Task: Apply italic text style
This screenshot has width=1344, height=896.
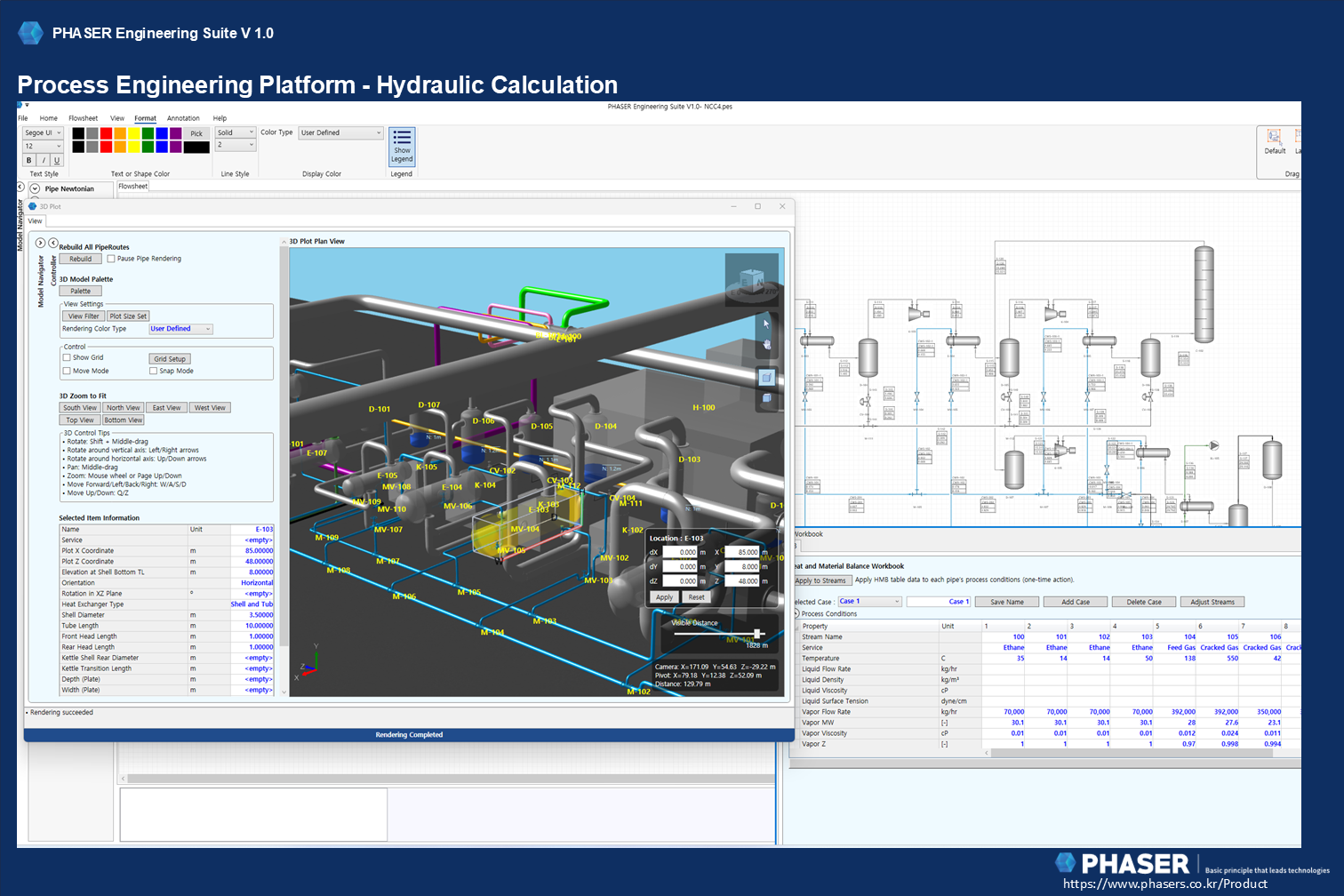Action: pos(43,160)
